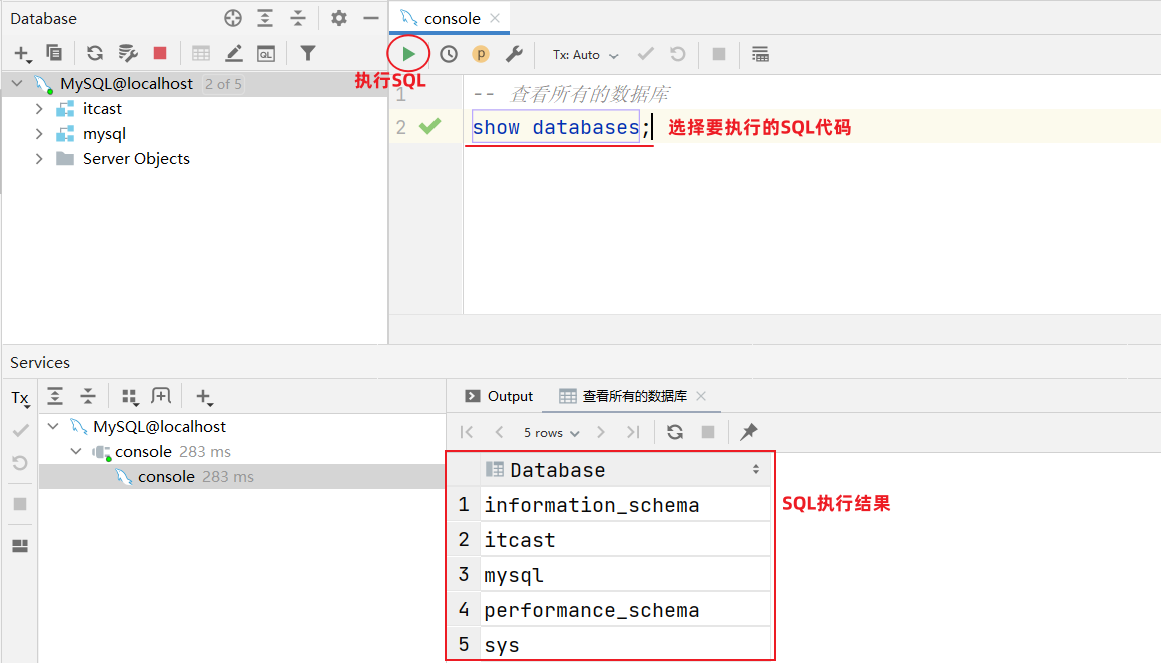The height and width of the screenshot is (663, 1161).
Task: Click the schema sync layers icon
Action: pyautogui.click(x=127, y=53)
